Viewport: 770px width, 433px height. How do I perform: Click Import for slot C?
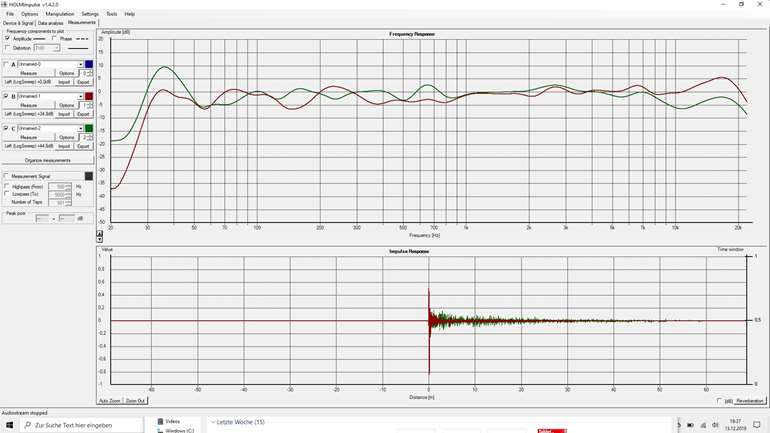(64, 146)
